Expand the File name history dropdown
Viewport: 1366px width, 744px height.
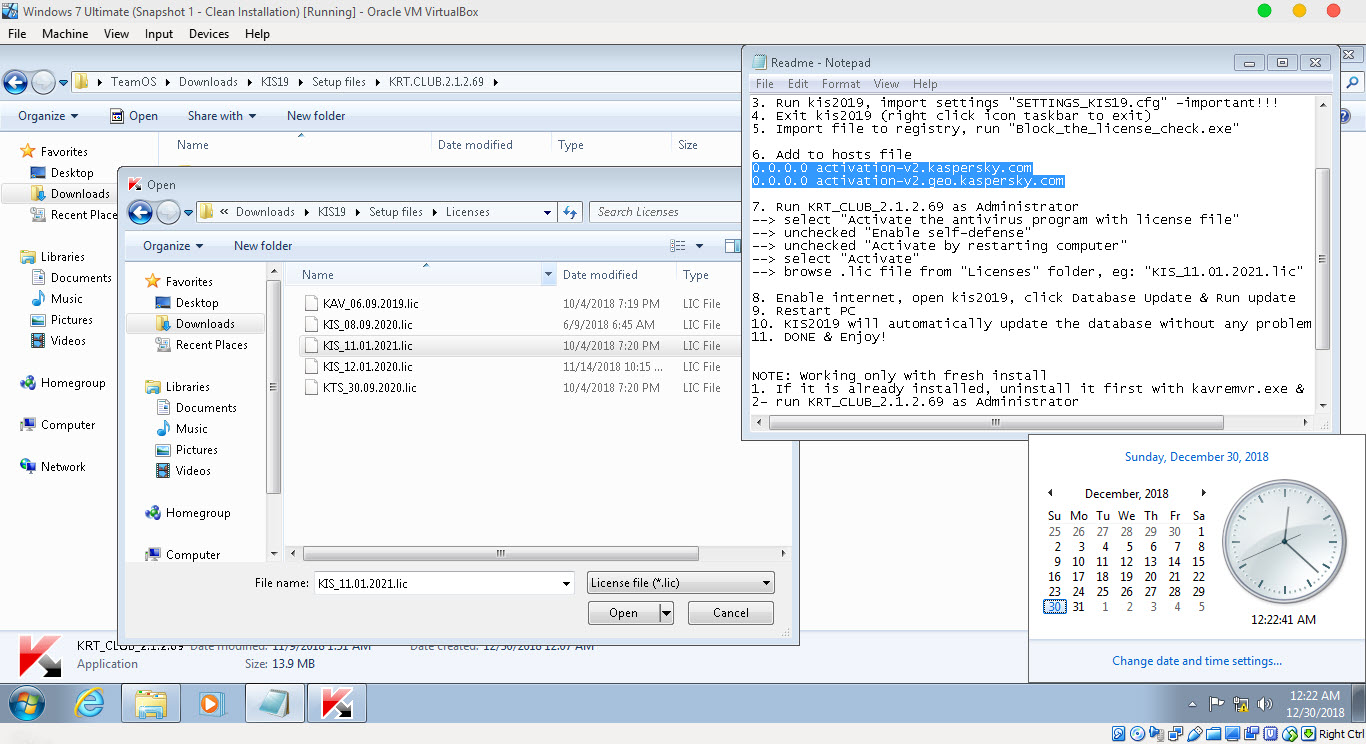567,583
